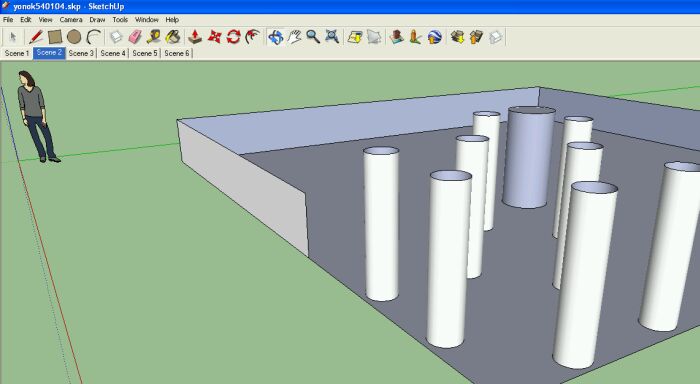Open the Camera menu
700x384 pixels.
click(71, 20)
